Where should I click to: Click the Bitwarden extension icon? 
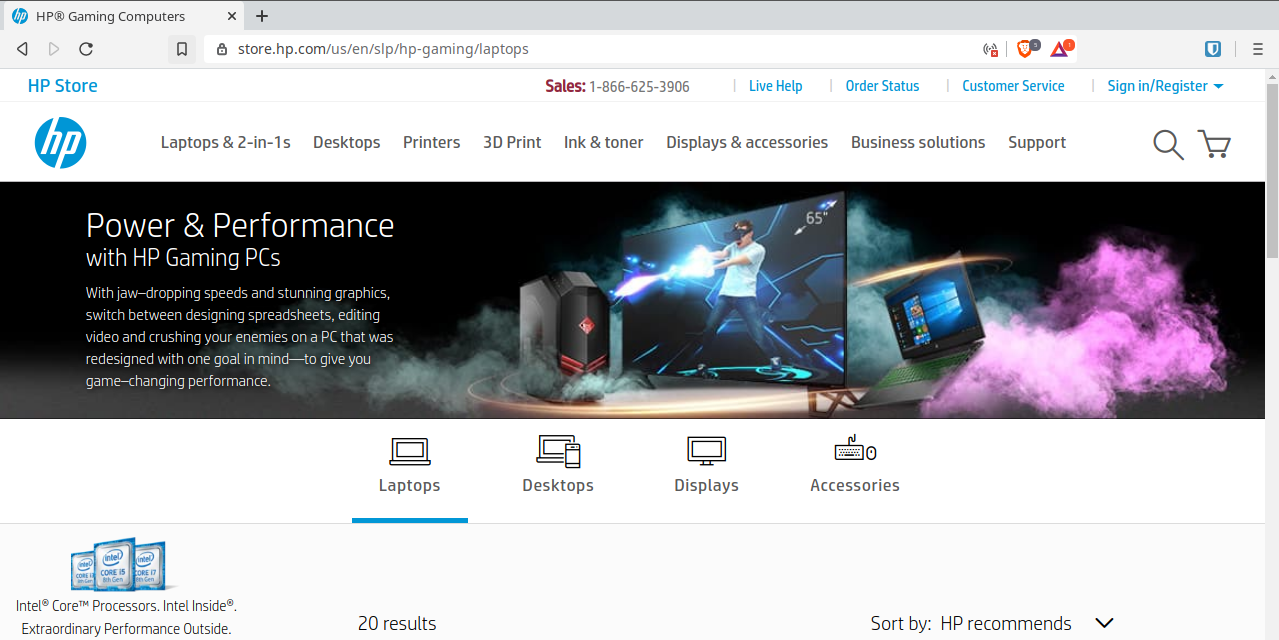pos(1213,49)
